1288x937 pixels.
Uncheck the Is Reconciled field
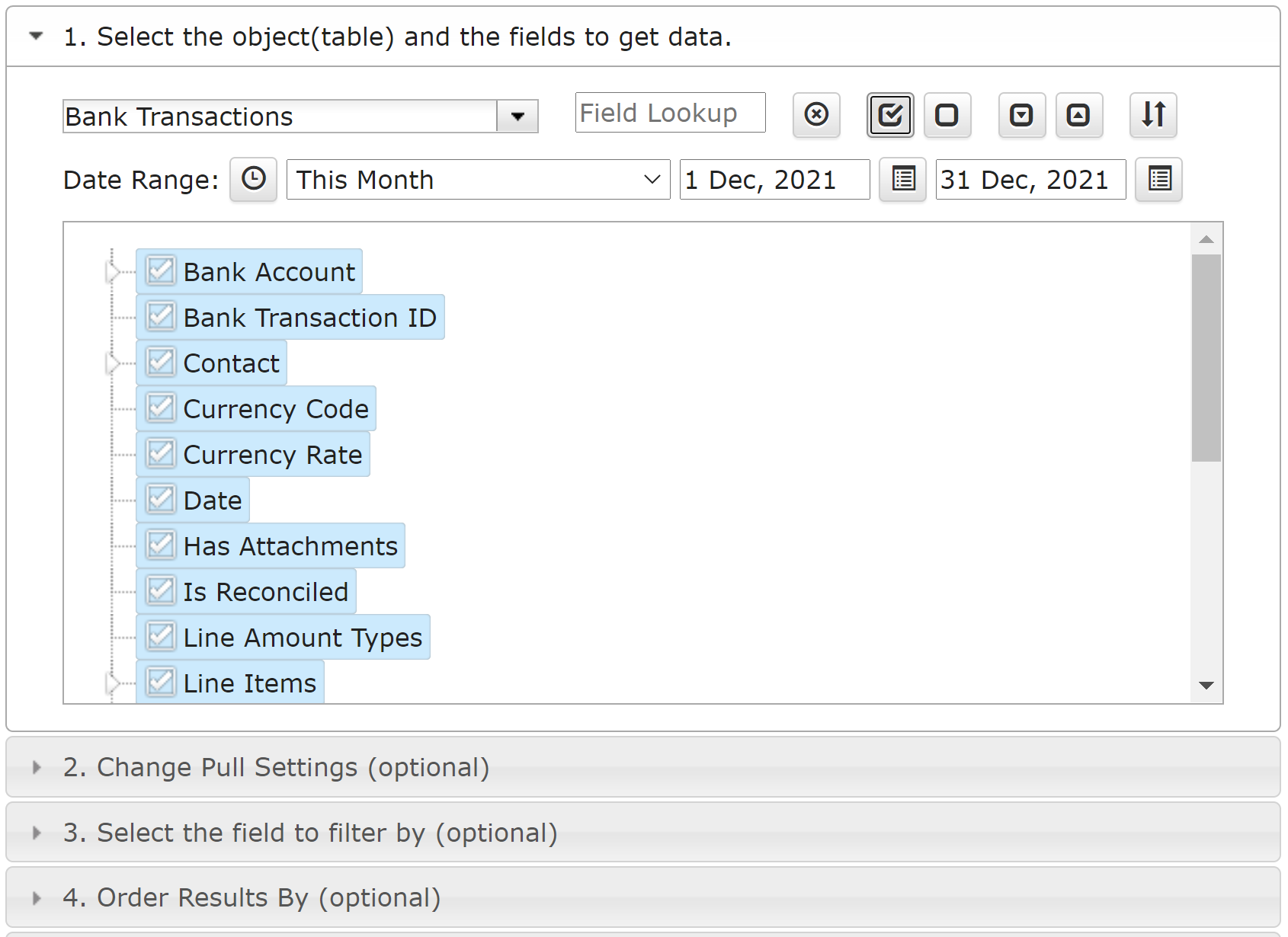[161, 591]
